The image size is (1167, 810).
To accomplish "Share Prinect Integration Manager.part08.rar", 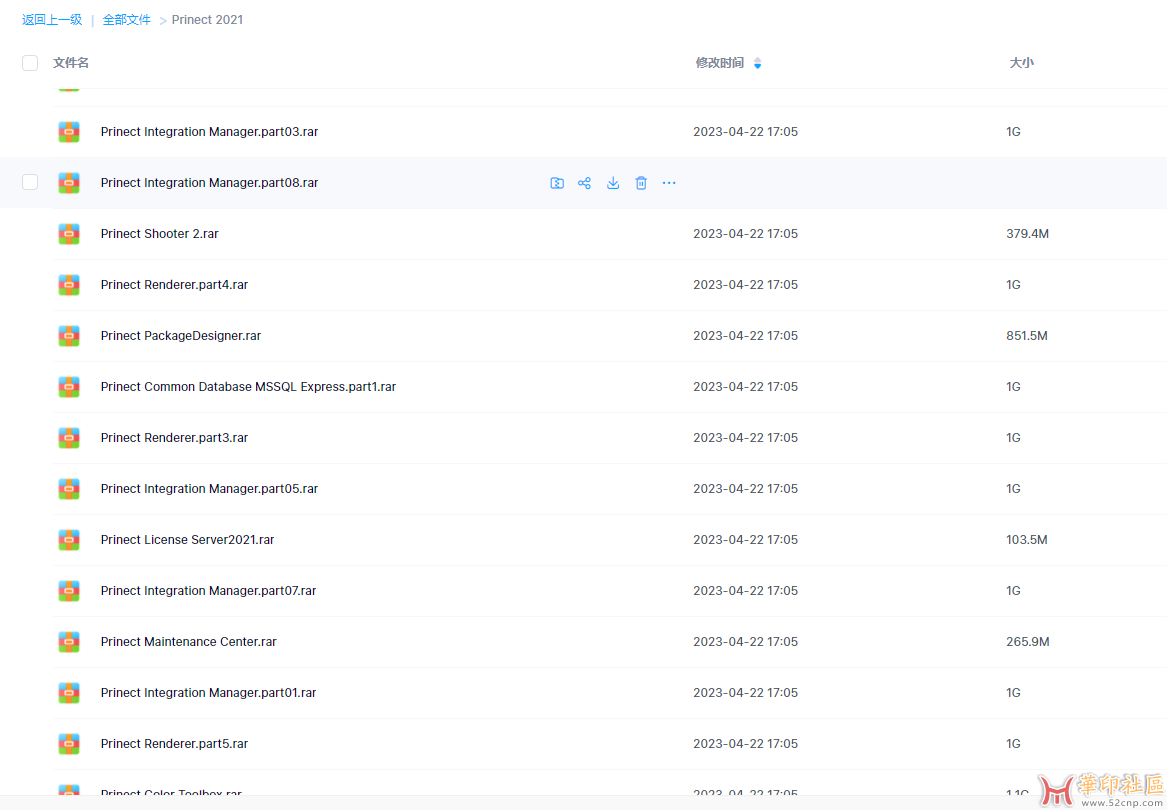I will click(584, 182).
